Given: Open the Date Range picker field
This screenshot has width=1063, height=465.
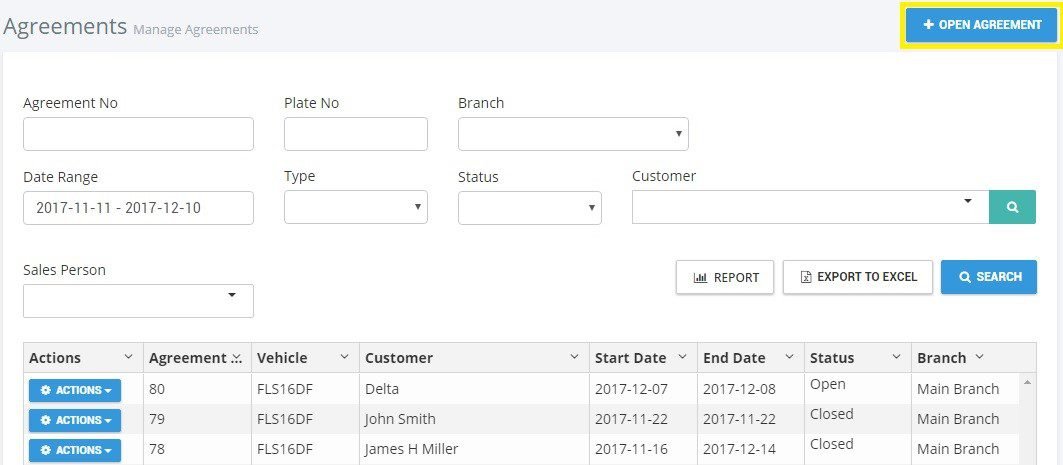Looking at the screenshot, I should pyautogui.click(x=138, y=208).
